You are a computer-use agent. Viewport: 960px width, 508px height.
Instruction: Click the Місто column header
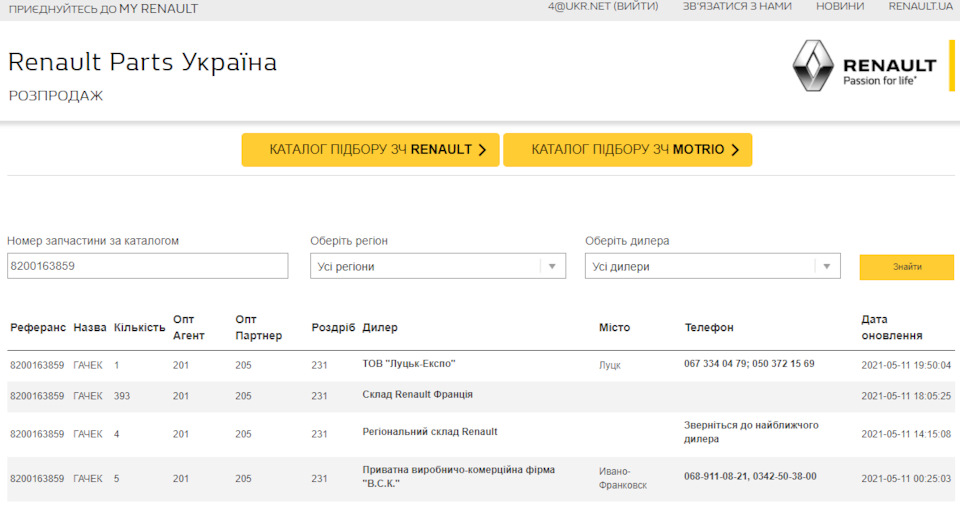[614, 327]
